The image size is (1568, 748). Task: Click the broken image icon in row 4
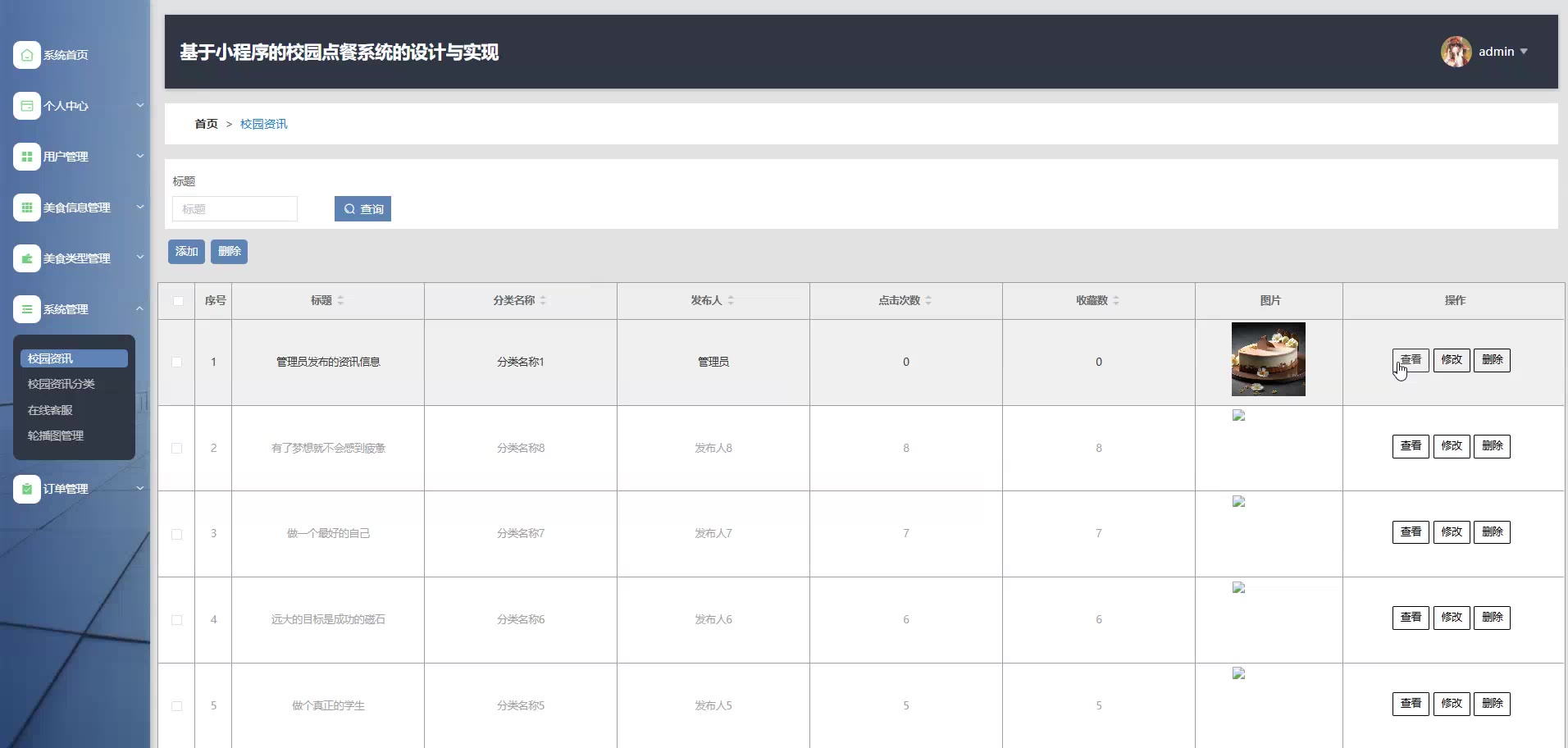tap(1239, 588)
